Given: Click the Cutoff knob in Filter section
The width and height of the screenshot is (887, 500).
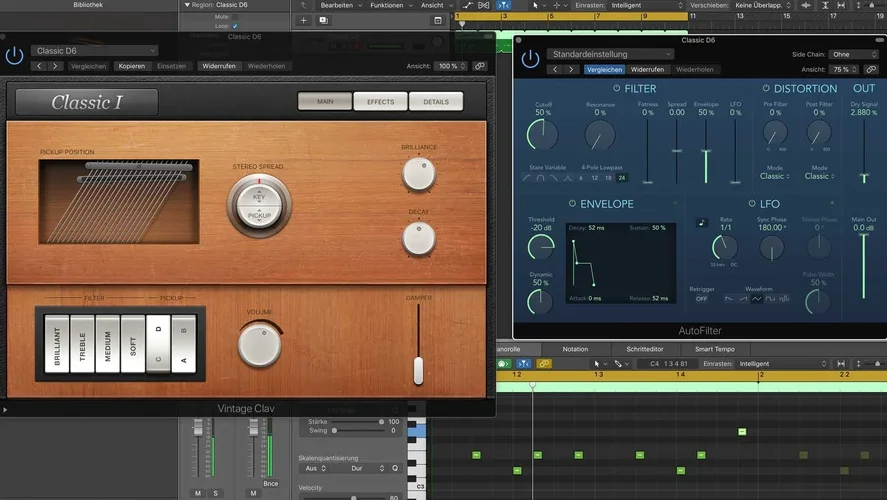Looking at the screenshot, I should pos(543,135).
